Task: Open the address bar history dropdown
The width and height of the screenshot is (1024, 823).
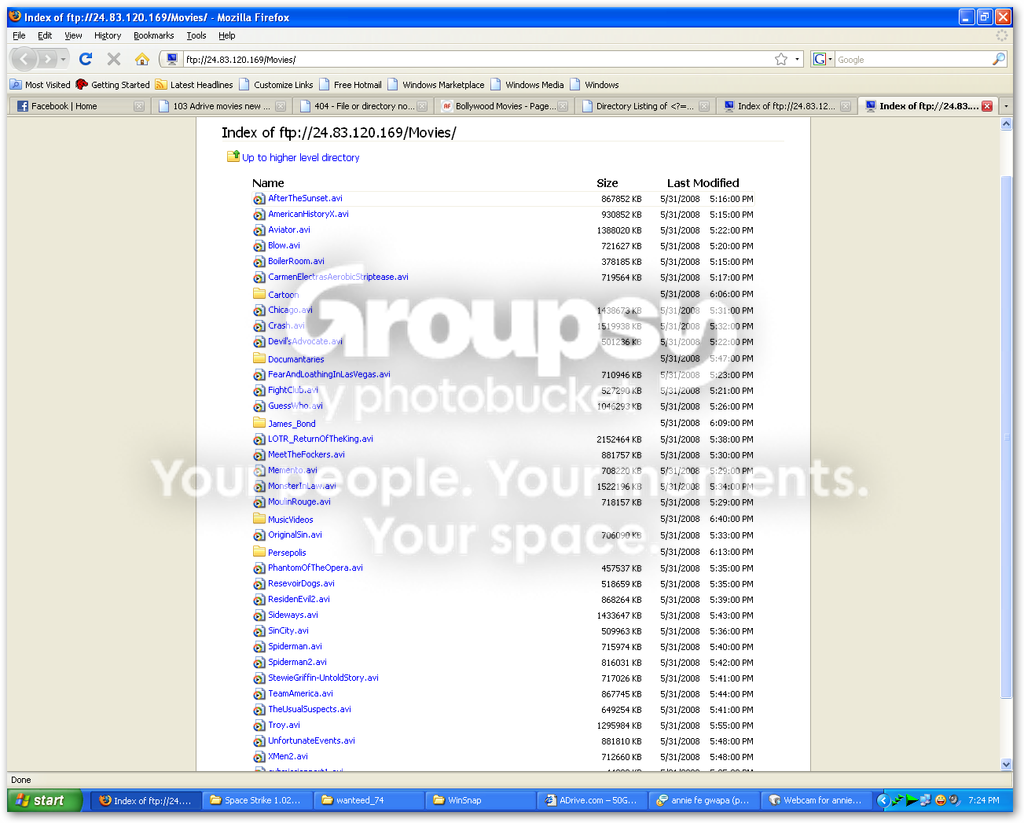Action: pos(797,59)
